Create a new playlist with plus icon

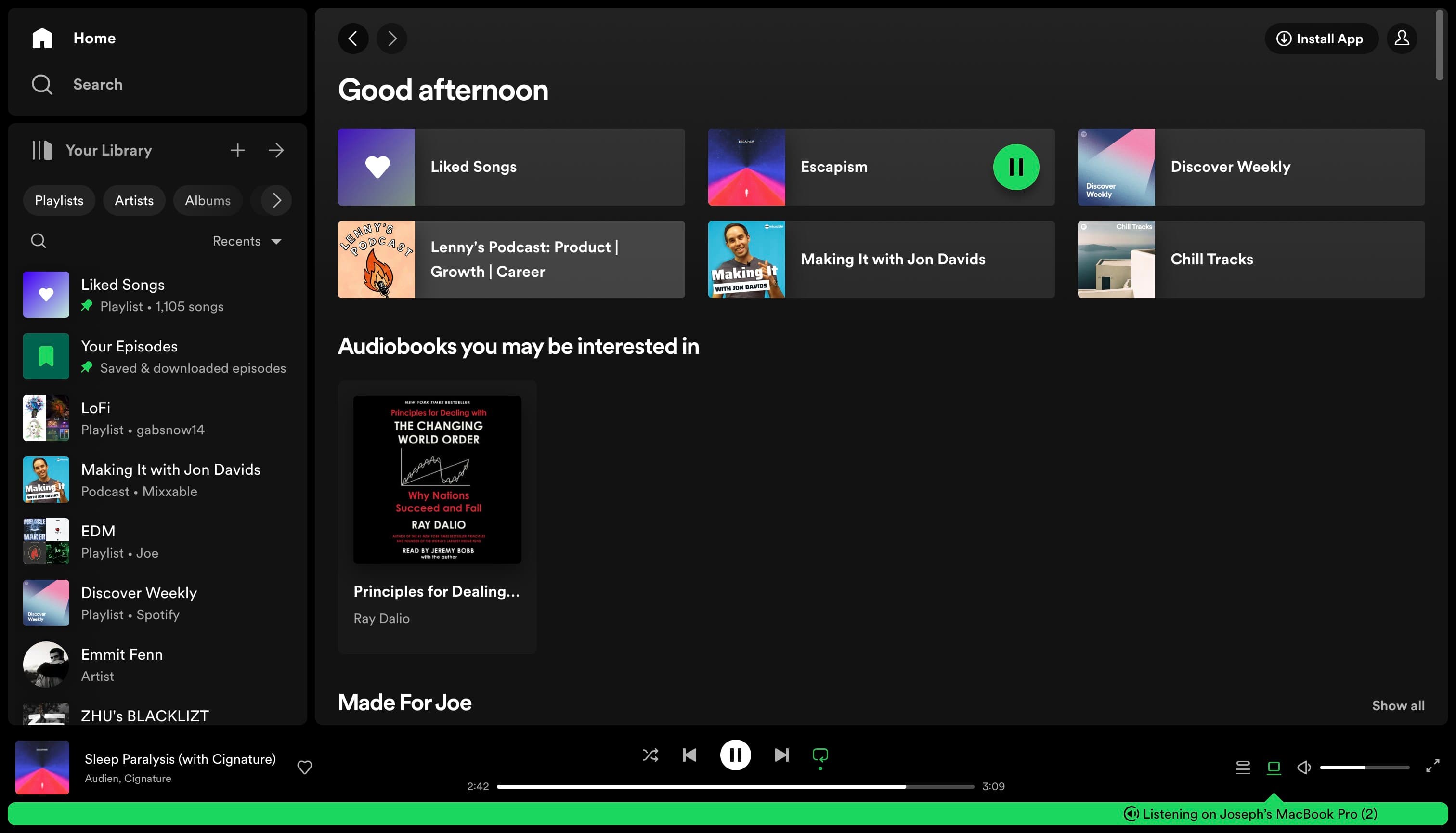(x=237, y=150)
